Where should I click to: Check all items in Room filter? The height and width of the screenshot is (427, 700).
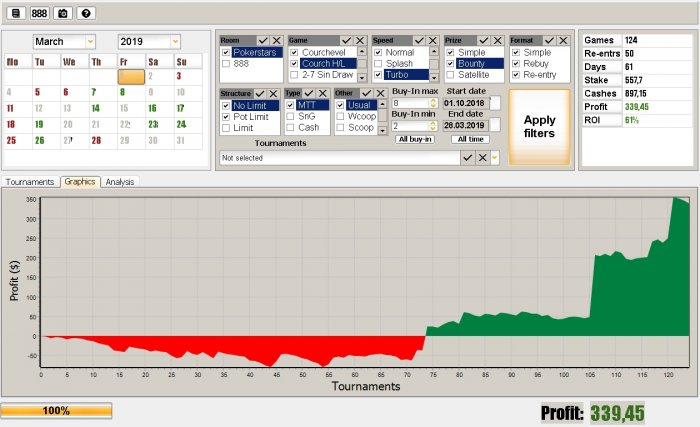[x=263, y=41]
